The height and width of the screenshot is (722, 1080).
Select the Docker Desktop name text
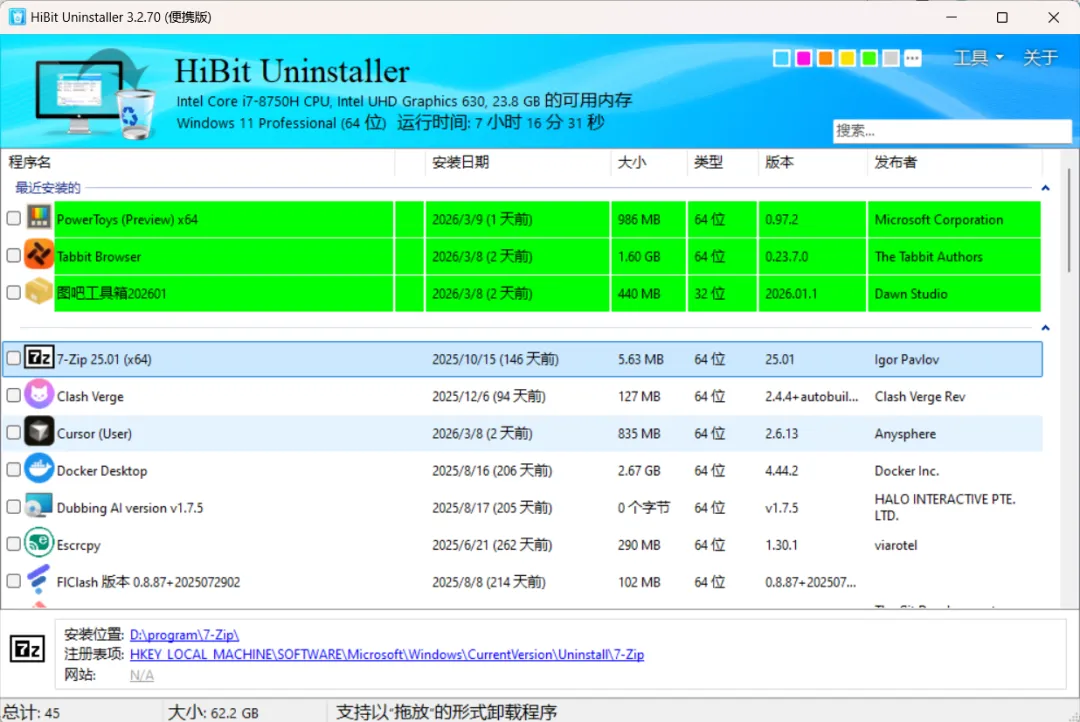click(x=102, y=471)
